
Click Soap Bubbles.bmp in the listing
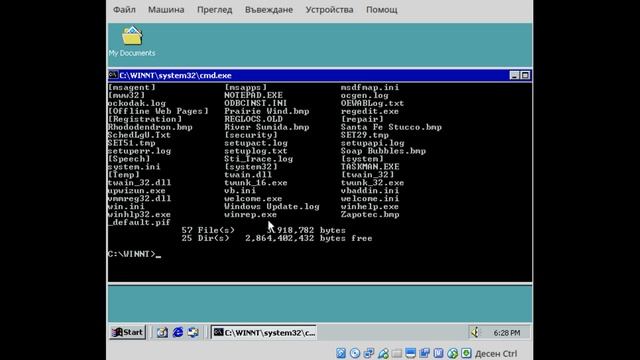383,151
